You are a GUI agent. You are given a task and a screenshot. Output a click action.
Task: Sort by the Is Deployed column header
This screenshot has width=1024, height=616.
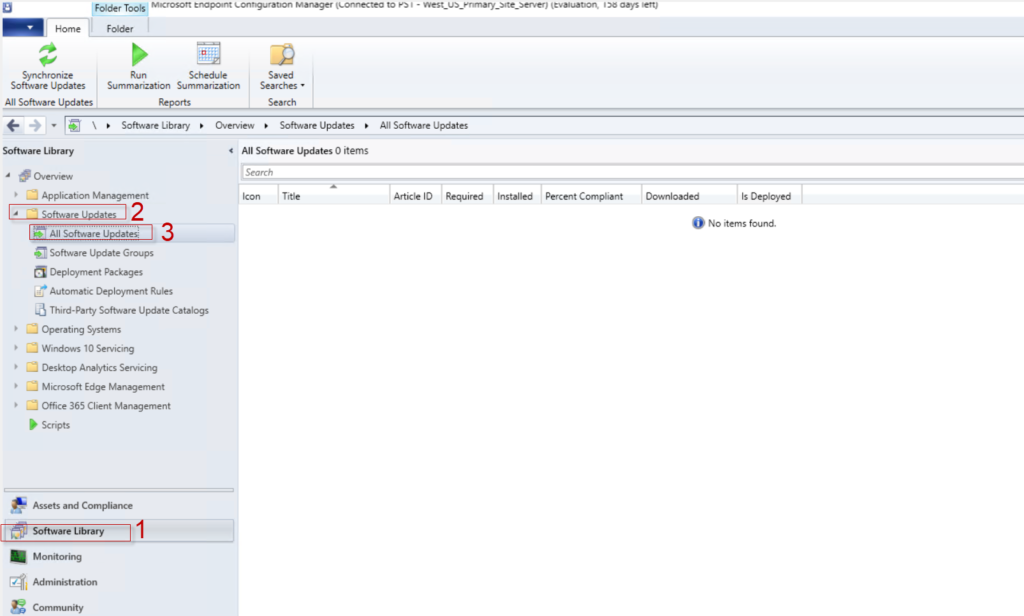click(769, 196)
